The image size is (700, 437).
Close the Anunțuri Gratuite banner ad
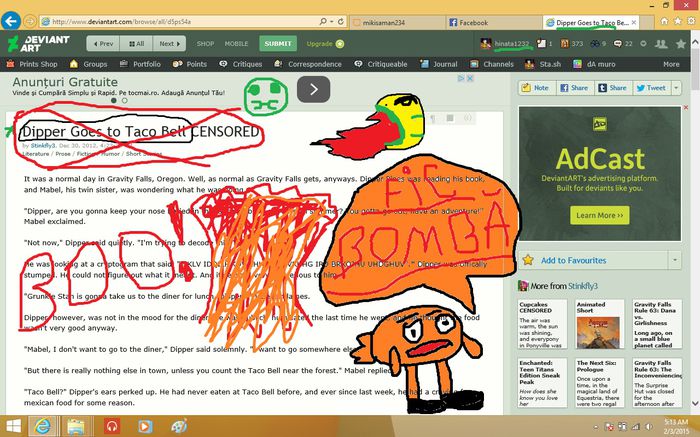[x=470, y=79]
